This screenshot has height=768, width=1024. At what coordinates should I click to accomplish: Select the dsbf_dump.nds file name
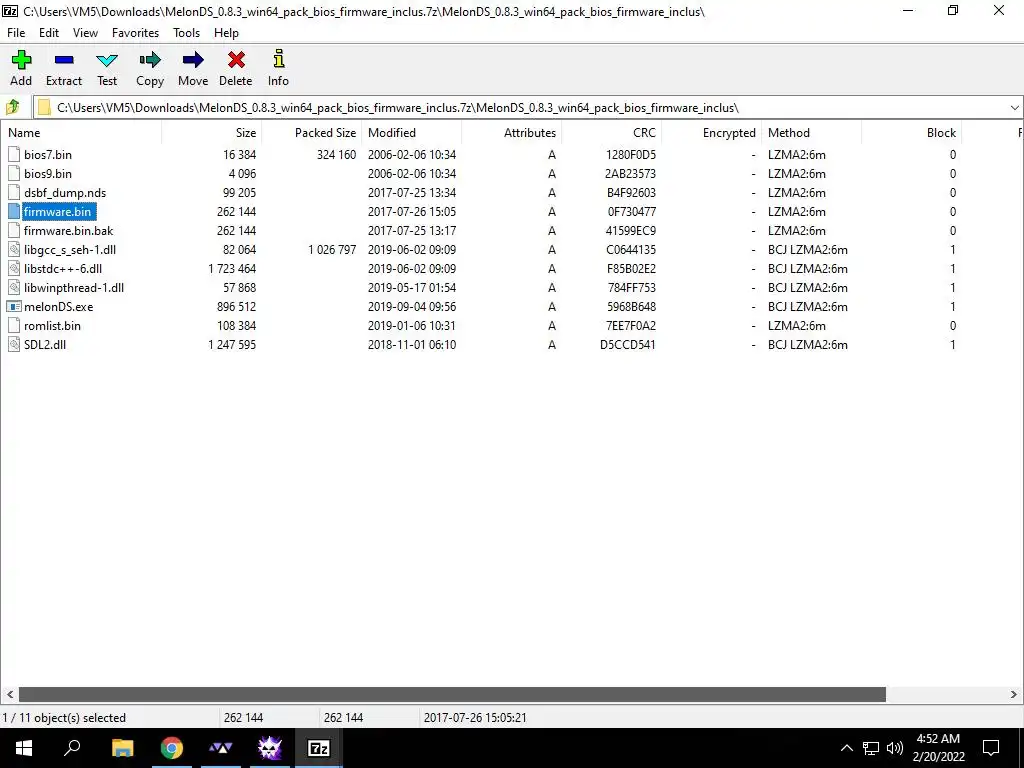65,193
